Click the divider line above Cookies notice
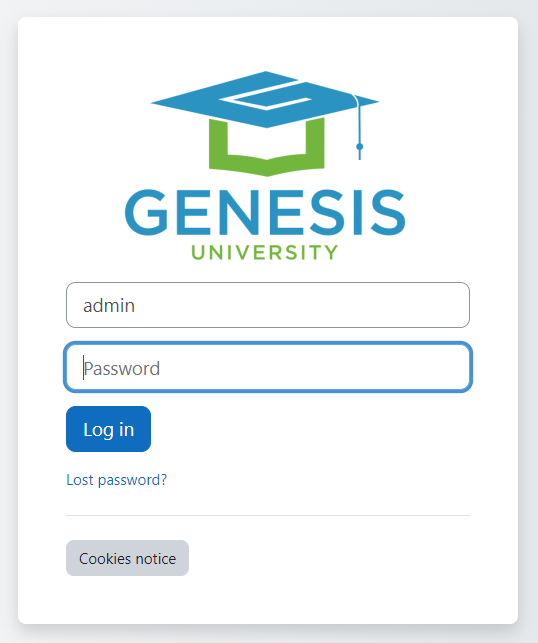The image size is (538, 643). [x=268, y=515]
